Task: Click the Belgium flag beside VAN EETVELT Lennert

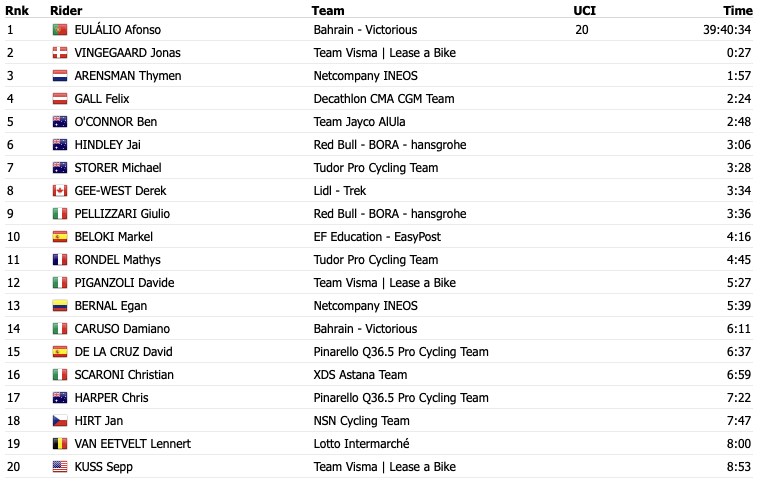Action: [x=60, y=444]
